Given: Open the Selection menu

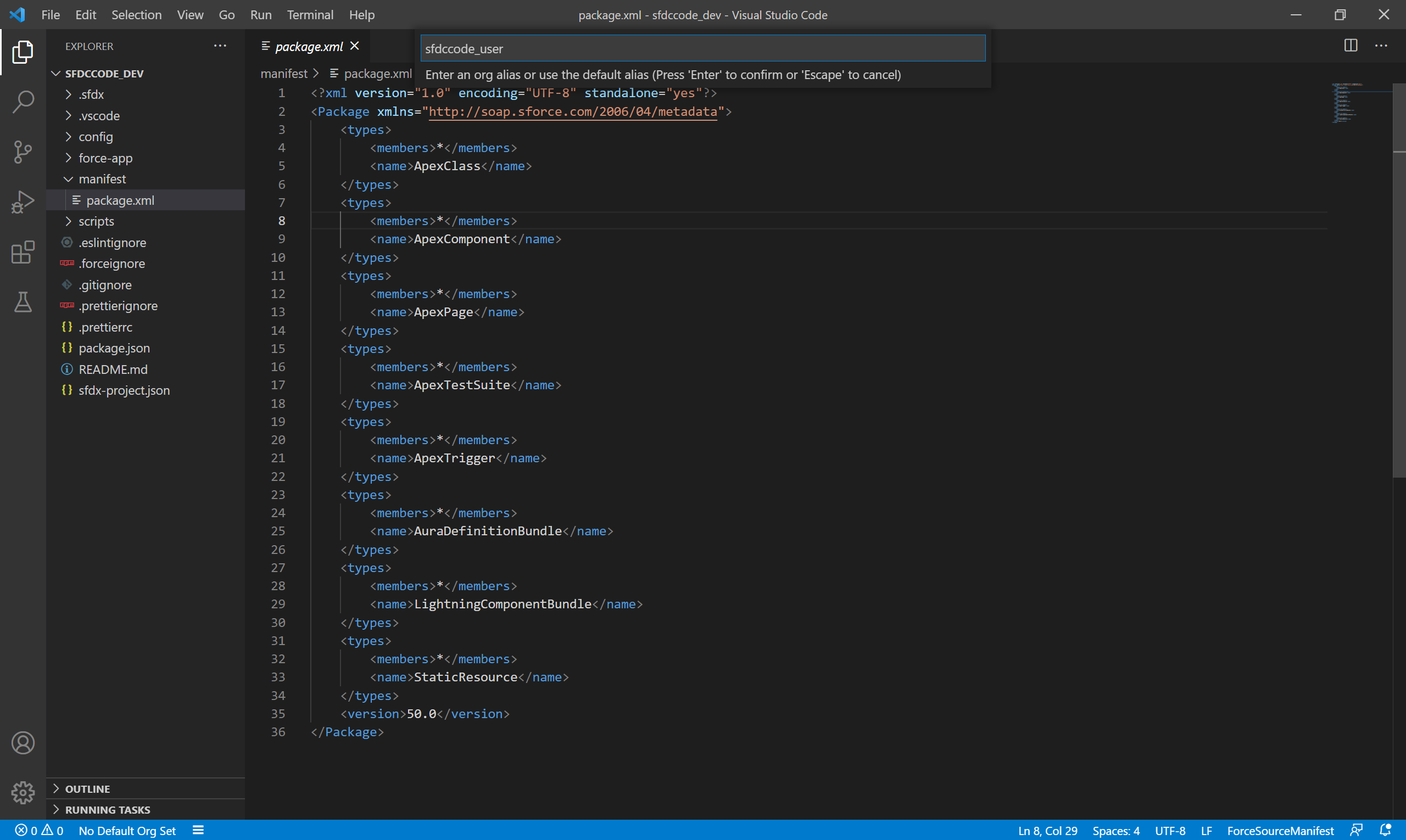Looking at the screenshot, I should 136,15.
